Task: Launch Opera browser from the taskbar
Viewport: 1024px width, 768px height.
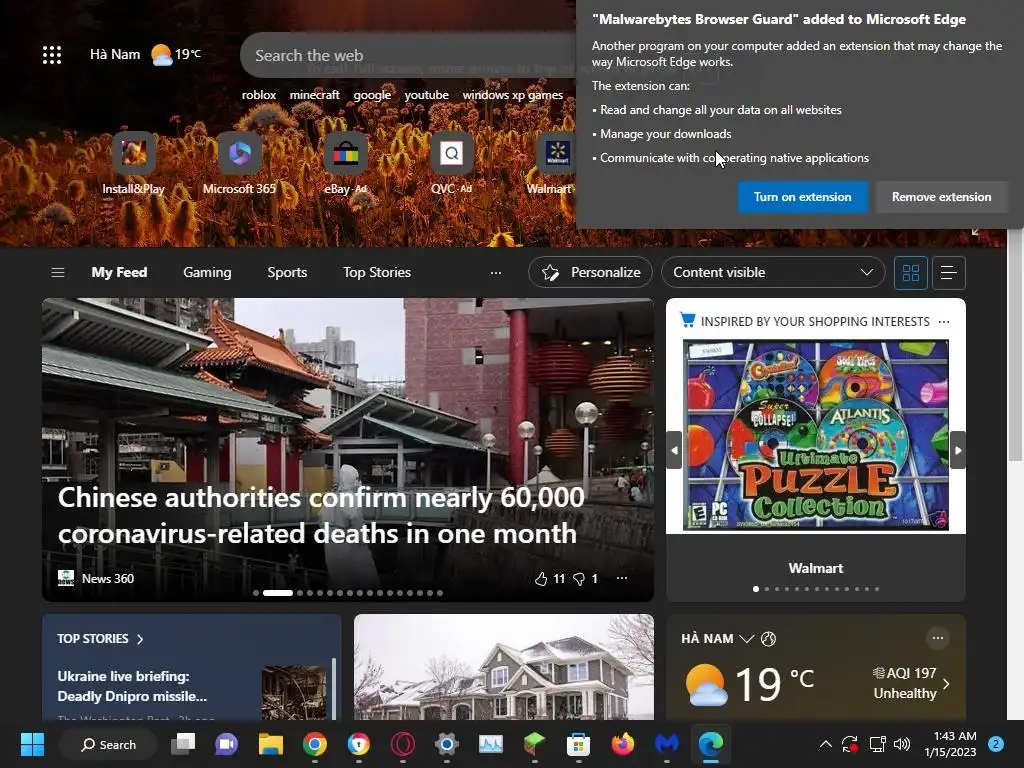Action: pyautogui.click(x=403, y=744)
